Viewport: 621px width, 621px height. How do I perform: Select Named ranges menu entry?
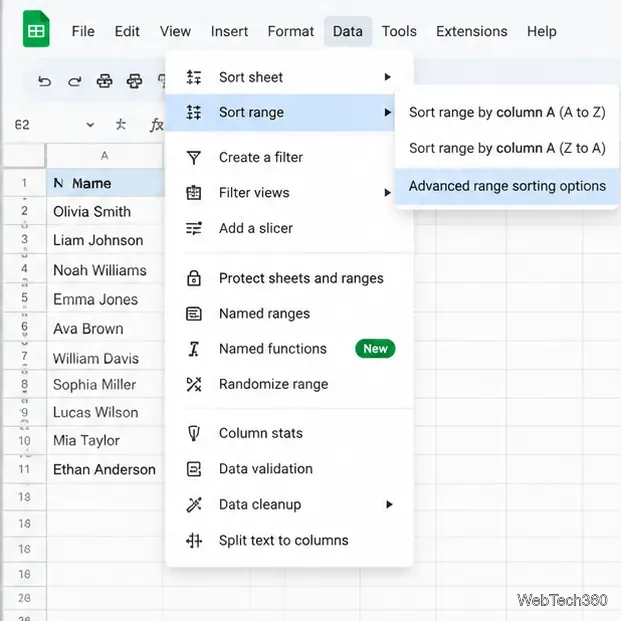coord(290,314)
